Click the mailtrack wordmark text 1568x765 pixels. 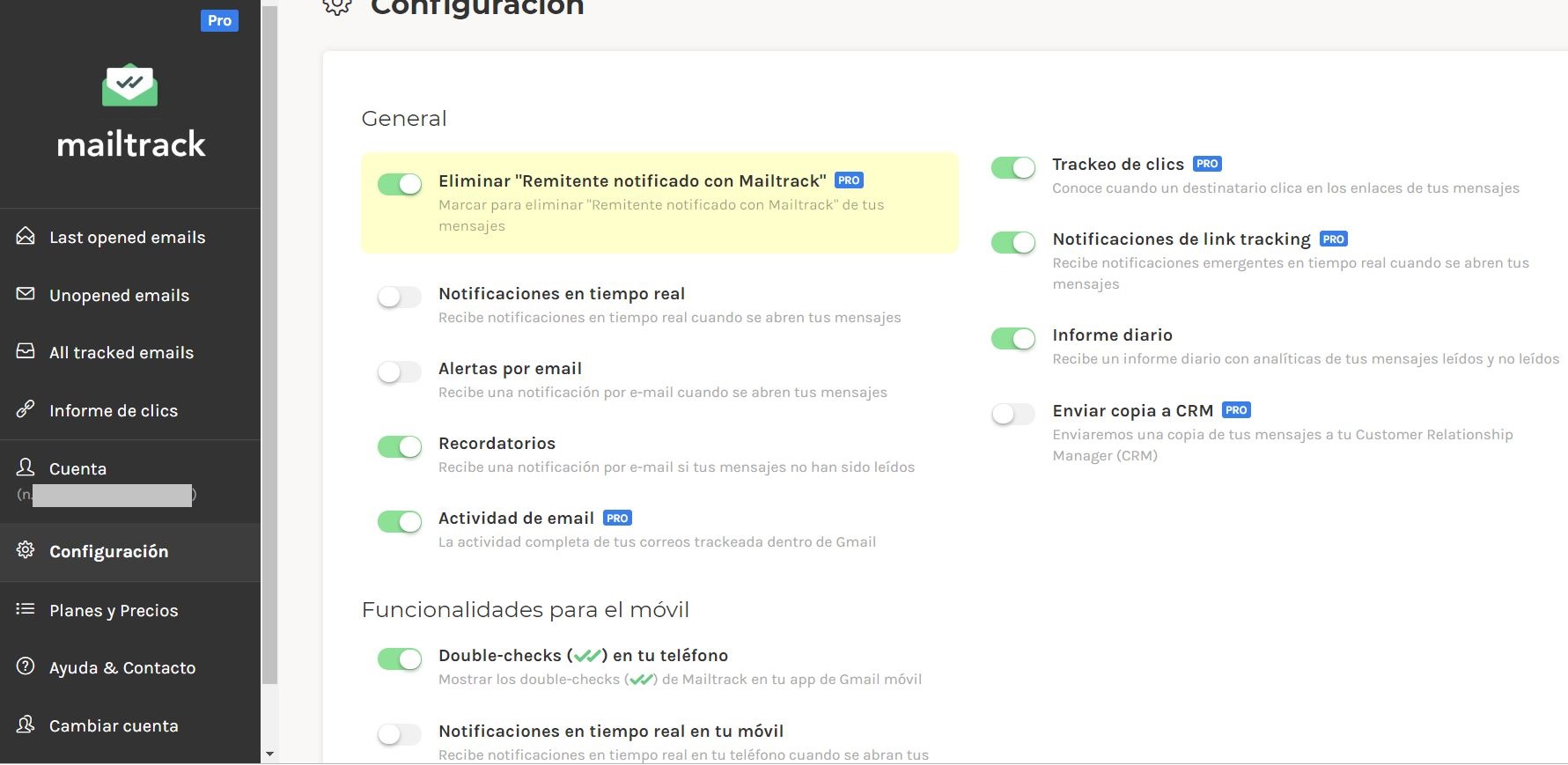click(131, 144)
